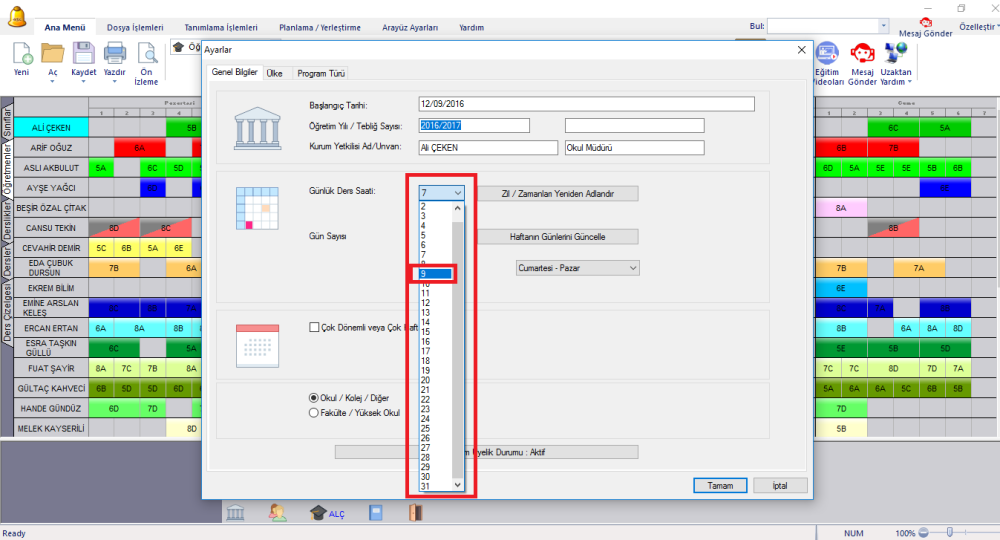This screenshot has height=540, width=1000.
Task: Open Tanımlama İşlemleri menu
Action: pos(221,27)
